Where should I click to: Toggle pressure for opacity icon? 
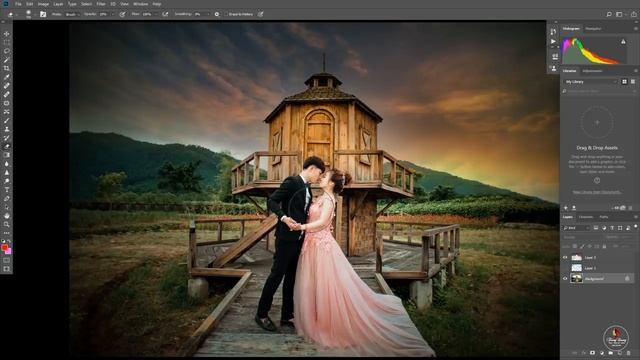point(122,14)
